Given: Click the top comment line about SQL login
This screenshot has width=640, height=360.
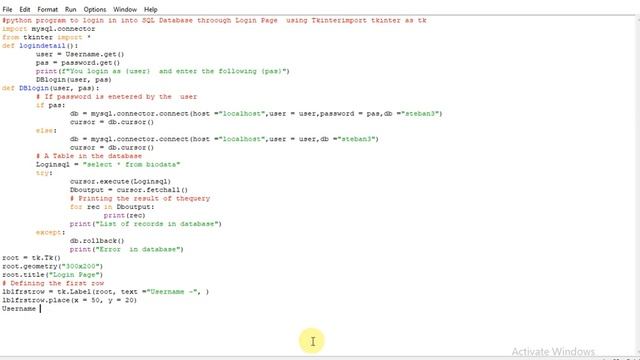Looking at the screenshot, I should 214,20.
